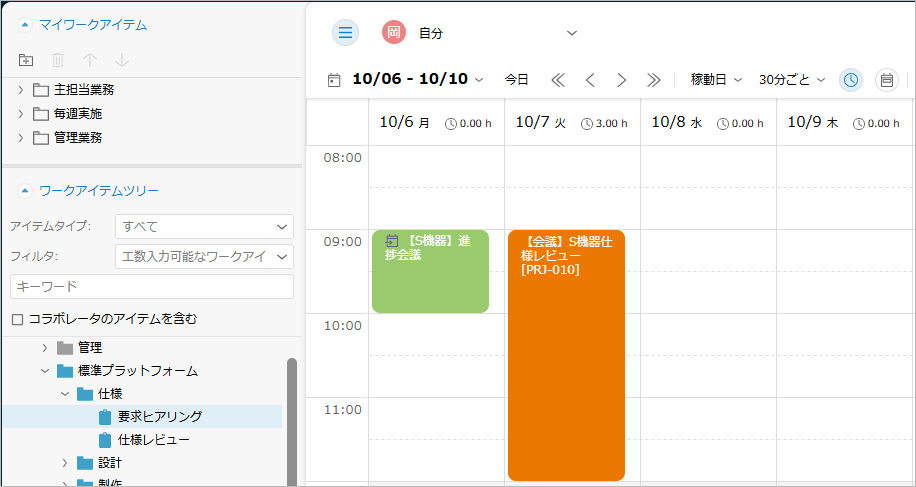Jump forward with the double-right arrow icon
Screen dimensions: 916x487
click(x=654, y=79)
